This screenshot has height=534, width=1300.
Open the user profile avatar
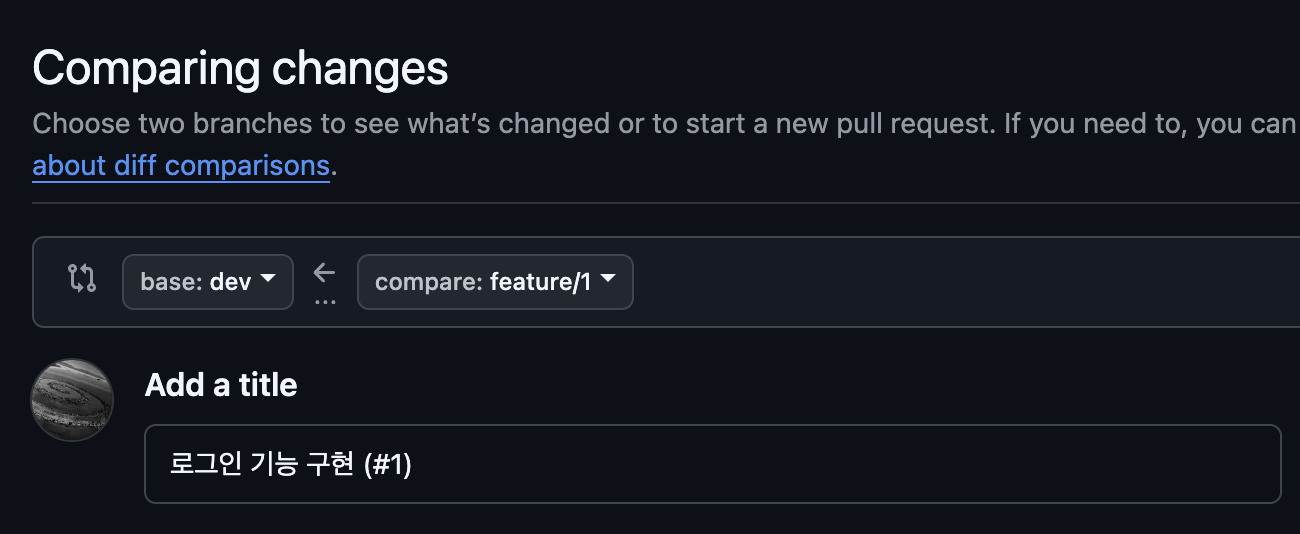[72, 400]
